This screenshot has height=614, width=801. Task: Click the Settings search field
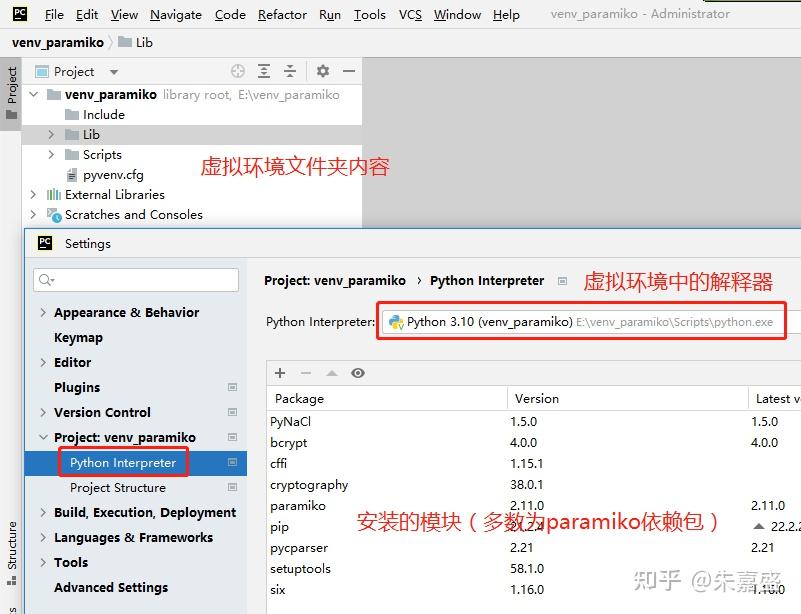136,280
